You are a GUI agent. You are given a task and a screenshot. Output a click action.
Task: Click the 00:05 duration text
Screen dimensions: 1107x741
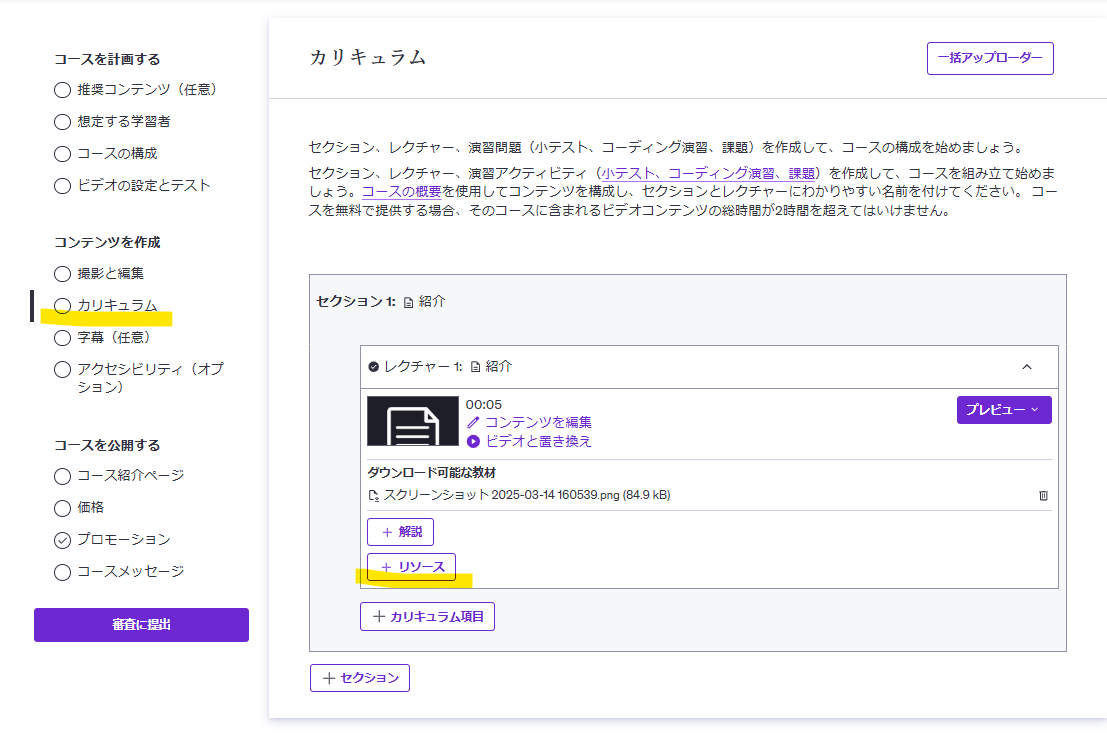[484, 404]
